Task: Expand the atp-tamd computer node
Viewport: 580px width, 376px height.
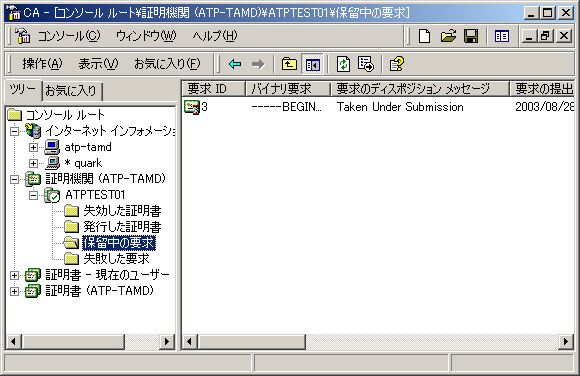Action: click(33, 147)
